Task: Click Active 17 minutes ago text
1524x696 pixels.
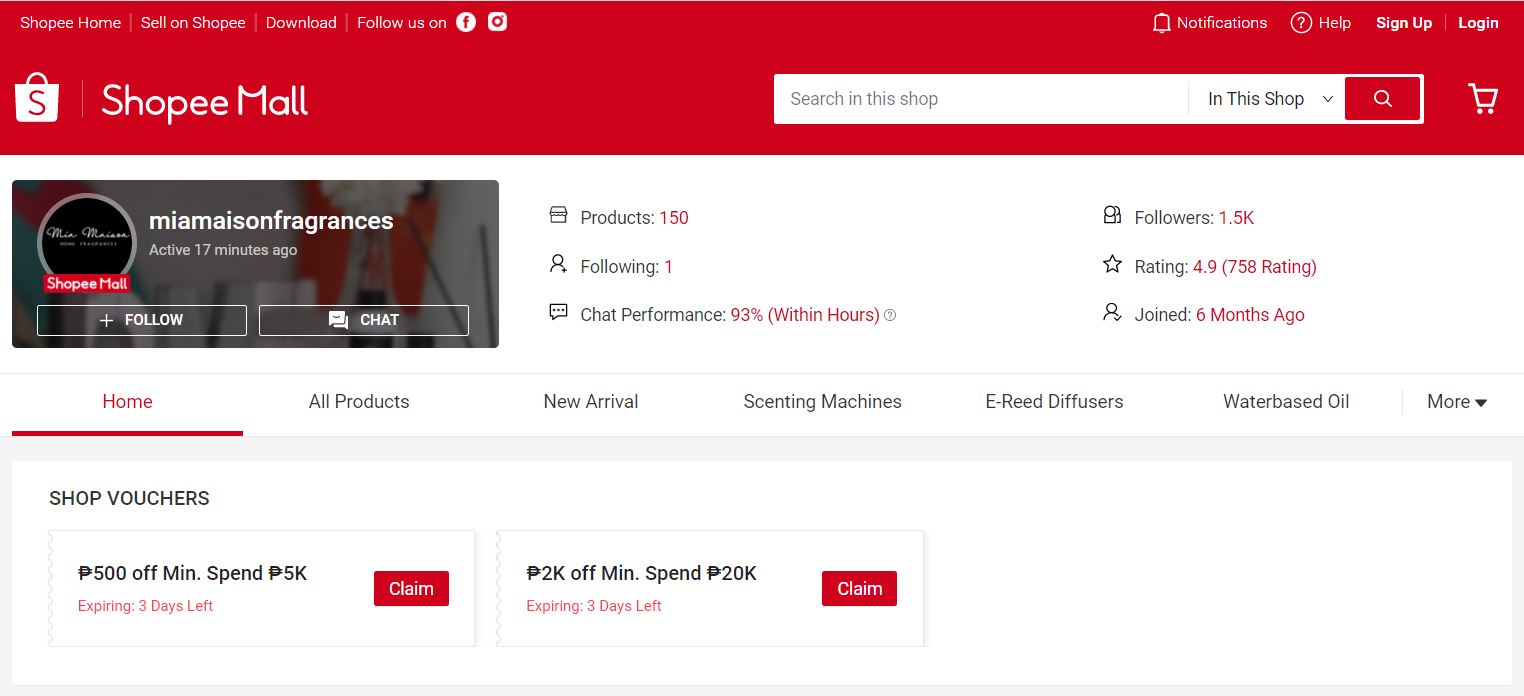Action: [223, 250]
